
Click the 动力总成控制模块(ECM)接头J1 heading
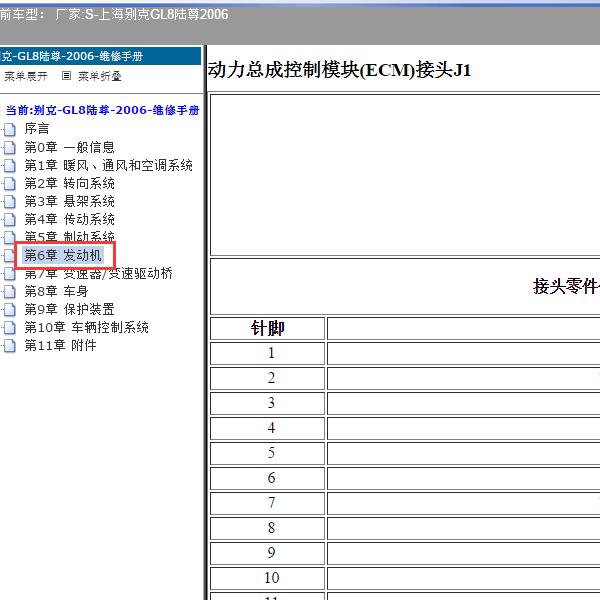point(339,70)
